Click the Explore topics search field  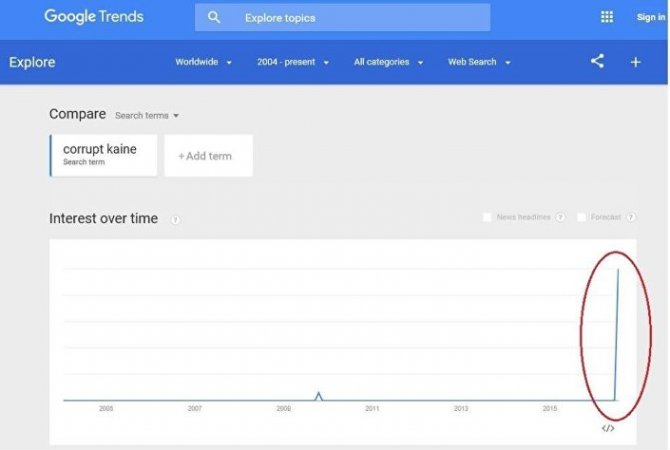tap(342, 18)
